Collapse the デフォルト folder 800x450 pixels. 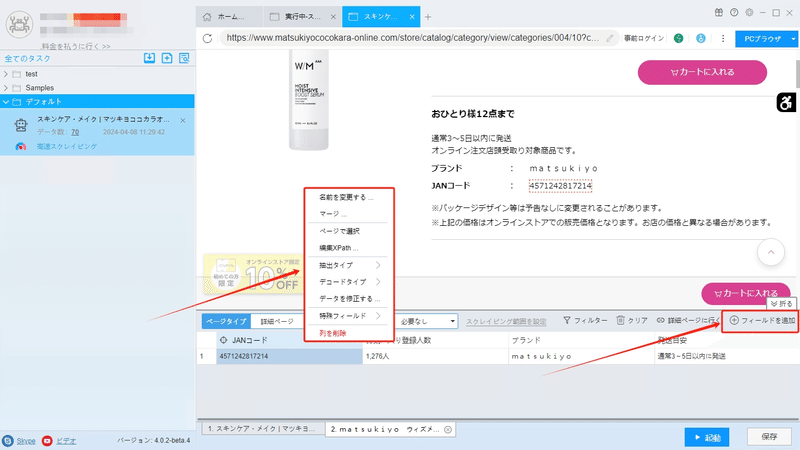[x=6, y=102]
